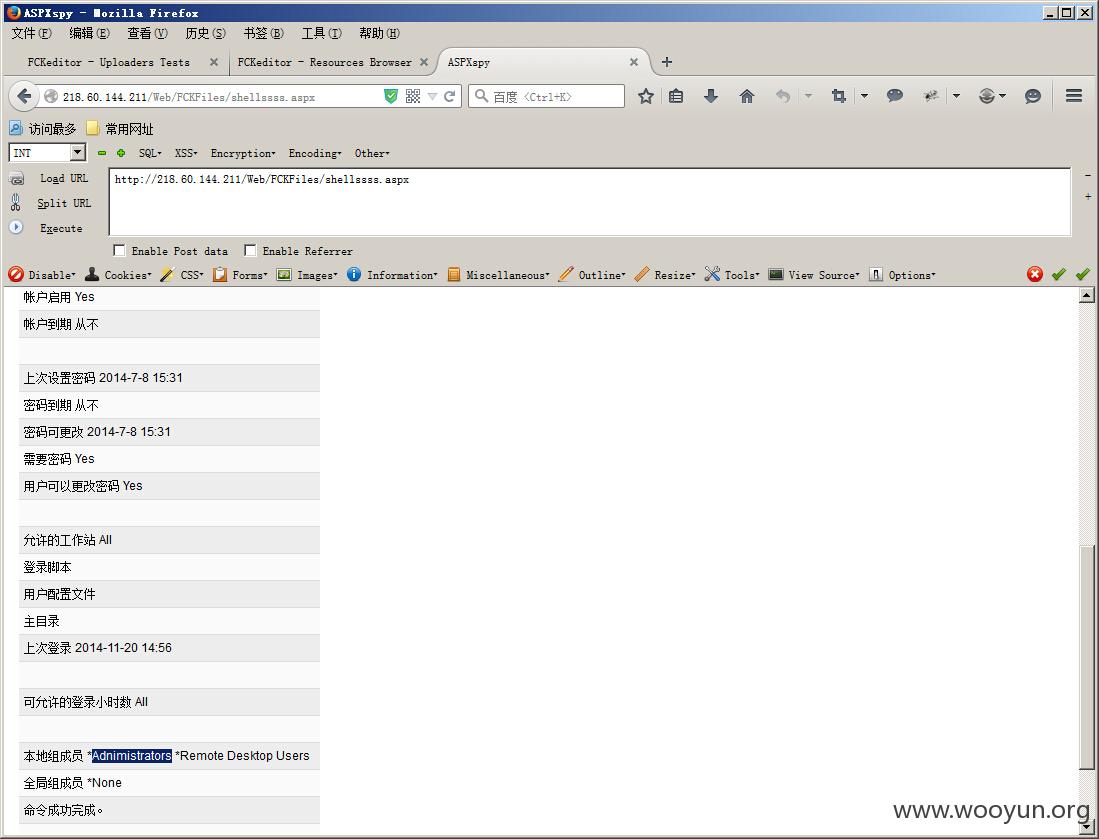Screen dimensions: 1099x839
Task: Open the 访问最多 bookmark icon
Action: 15,128
